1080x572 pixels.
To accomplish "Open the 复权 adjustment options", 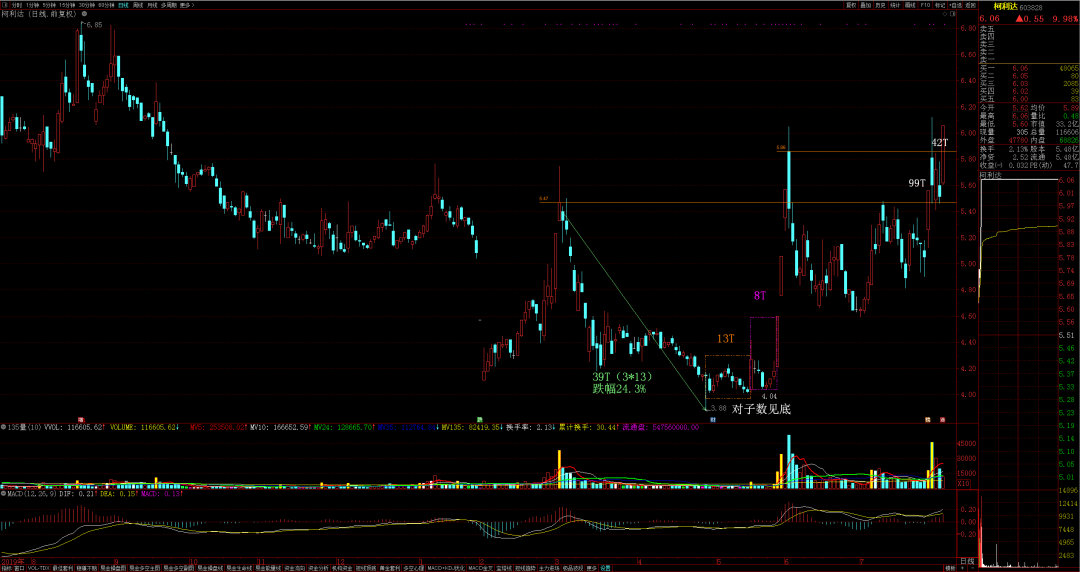I will (x=851, y=5).
